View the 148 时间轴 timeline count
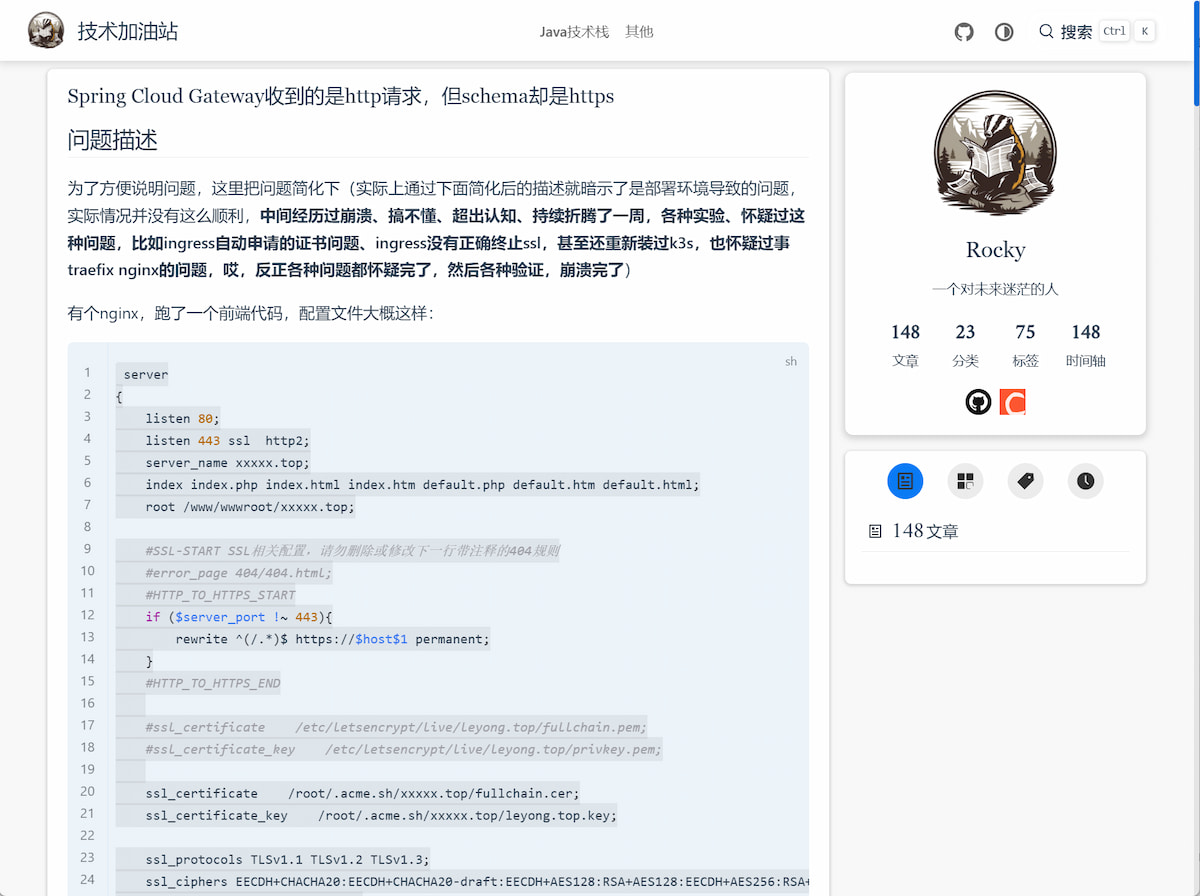1200x896 pixels. [1085, 345]
